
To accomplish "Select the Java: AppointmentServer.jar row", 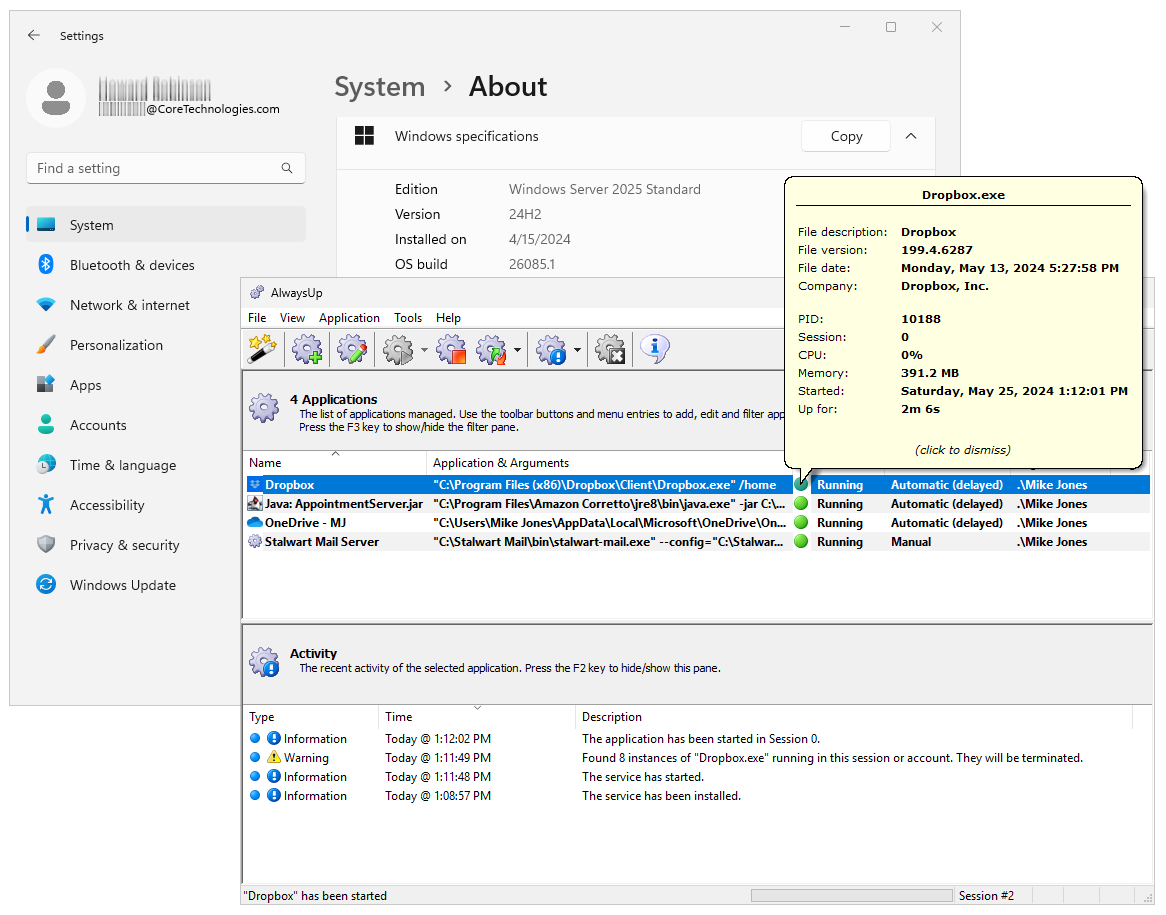I will [x=698, y=504].
